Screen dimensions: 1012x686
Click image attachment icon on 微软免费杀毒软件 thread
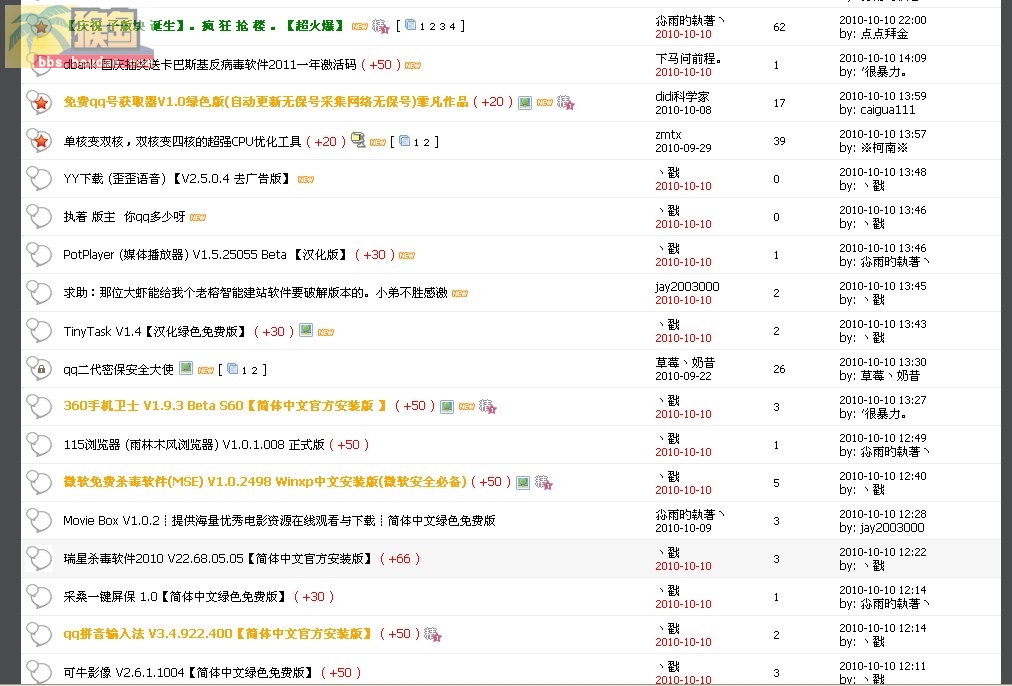pyautogui.click(x=523, y=482)
